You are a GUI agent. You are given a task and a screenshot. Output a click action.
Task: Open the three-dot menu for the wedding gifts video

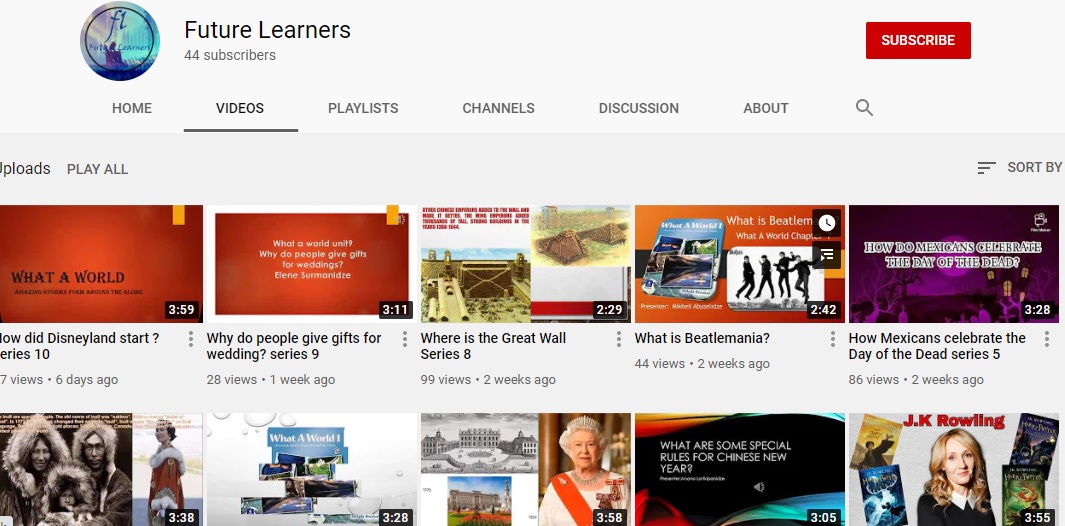(x=405, y=339)
